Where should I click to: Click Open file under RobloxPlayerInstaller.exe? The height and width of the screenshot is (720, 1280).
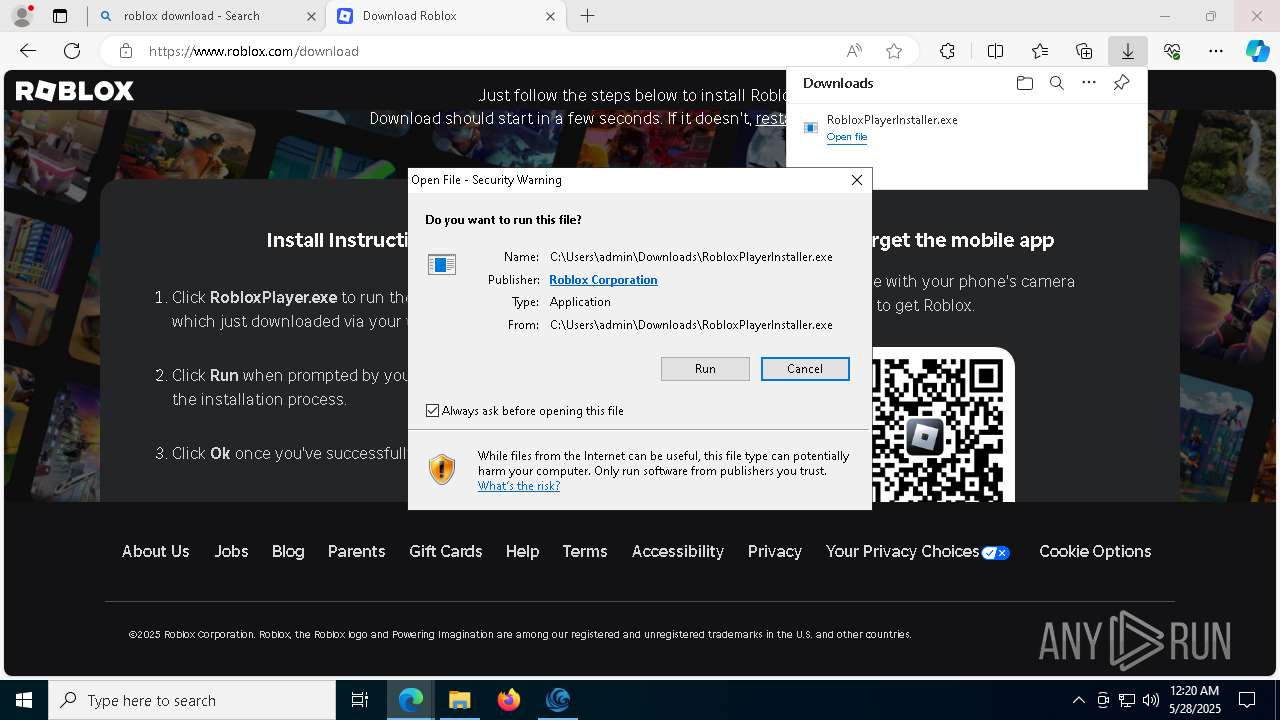click(x=847, y=137)
